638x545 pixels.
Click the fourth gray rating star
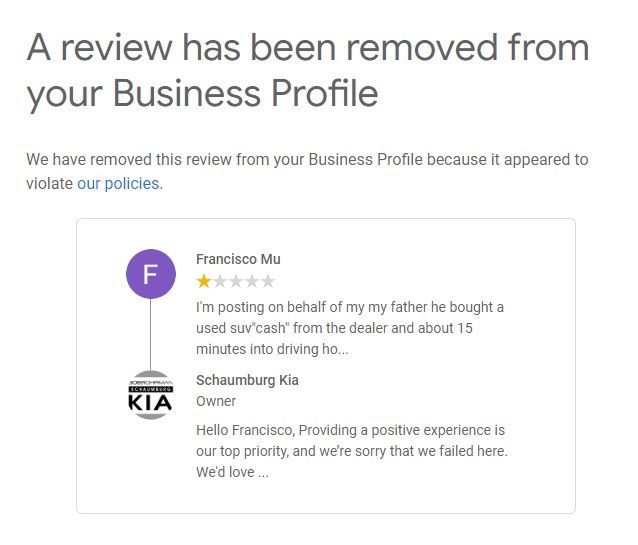pos(252,282)
